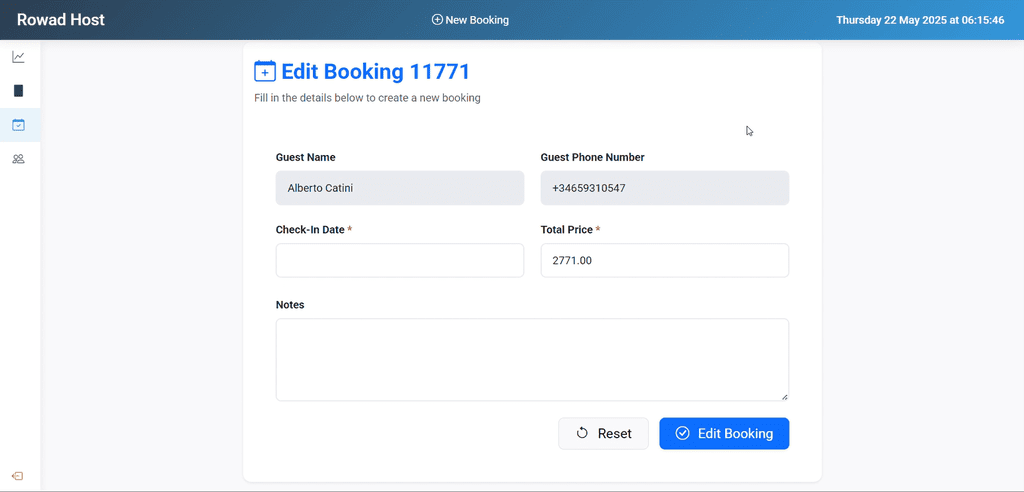Select the dark door-shaped sidebar icon
Screen dimensions: 1024x492
point(18,91)
